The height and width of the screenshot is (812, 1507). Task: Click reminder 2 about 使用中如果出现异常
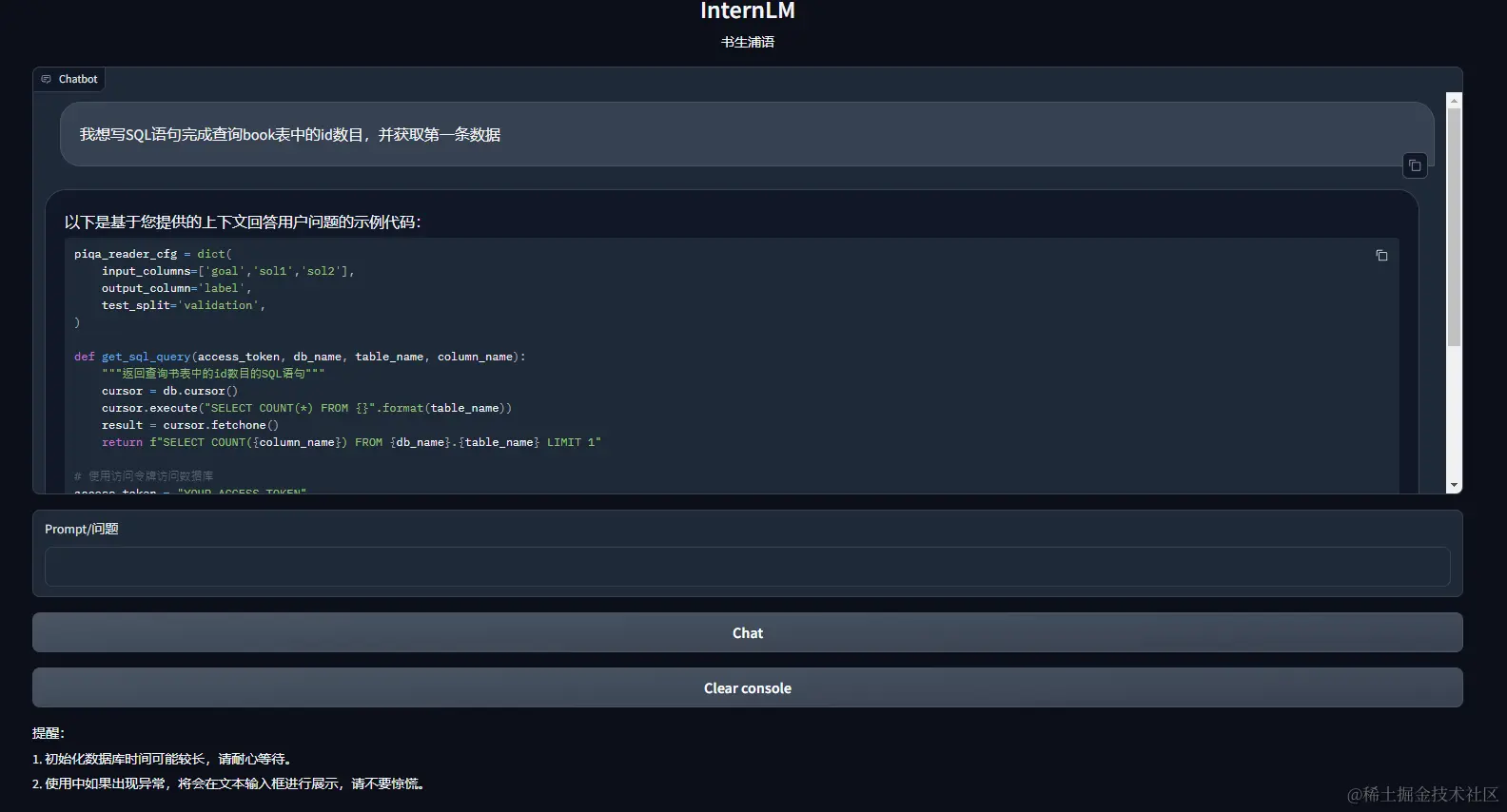[229, 783]
